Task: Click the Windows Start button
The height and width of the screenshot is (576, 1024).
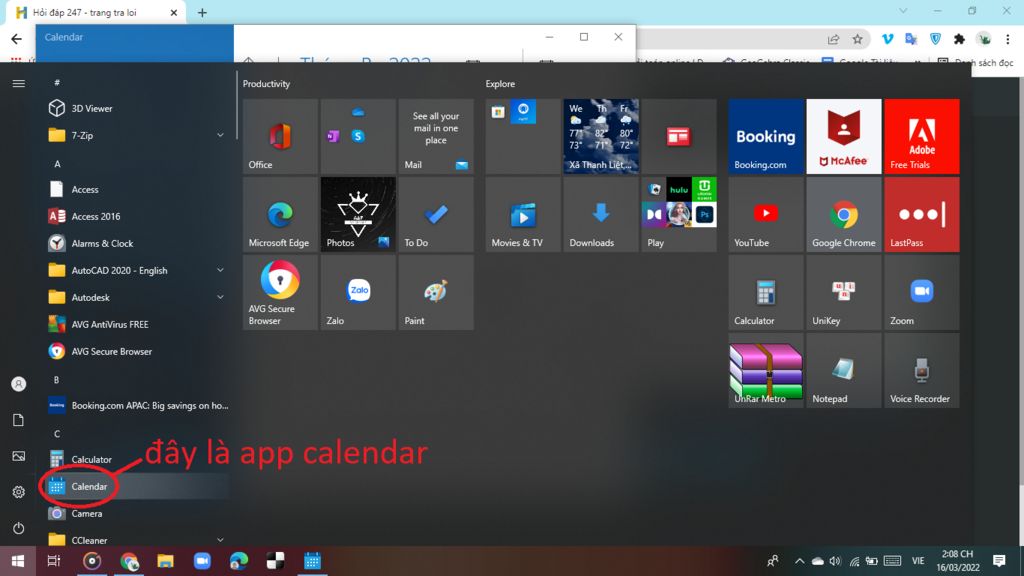Action: point(18,561)
